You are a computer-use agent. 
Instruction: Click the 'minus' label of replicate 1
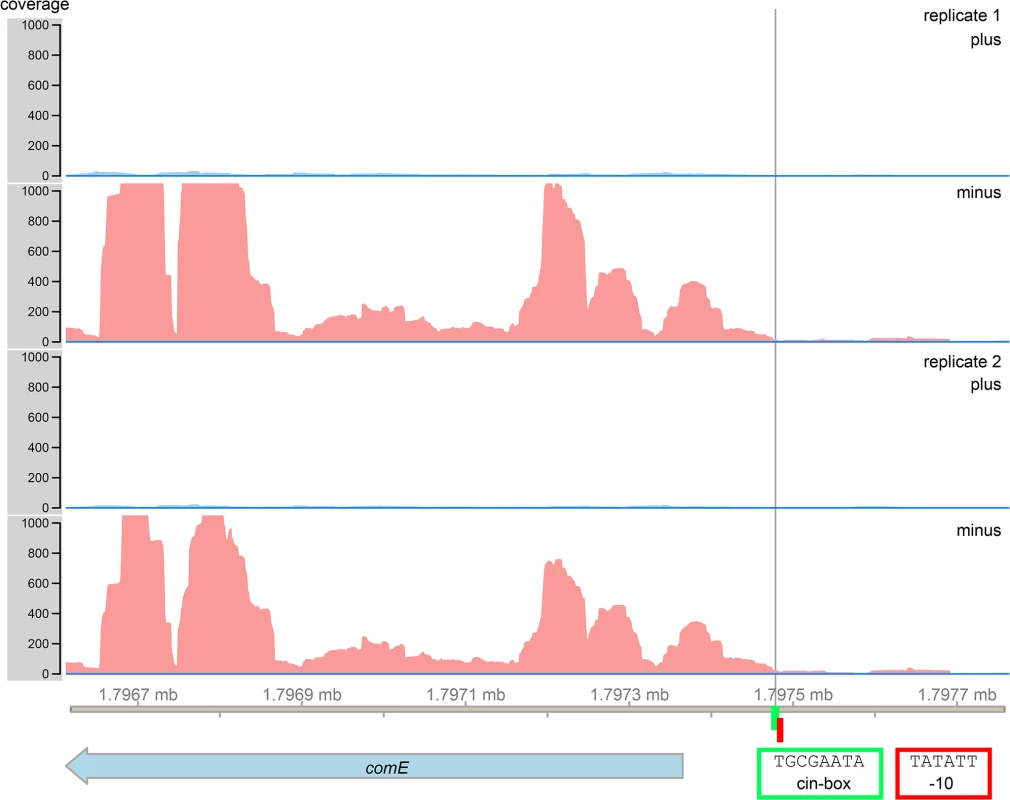pos(978,193)
